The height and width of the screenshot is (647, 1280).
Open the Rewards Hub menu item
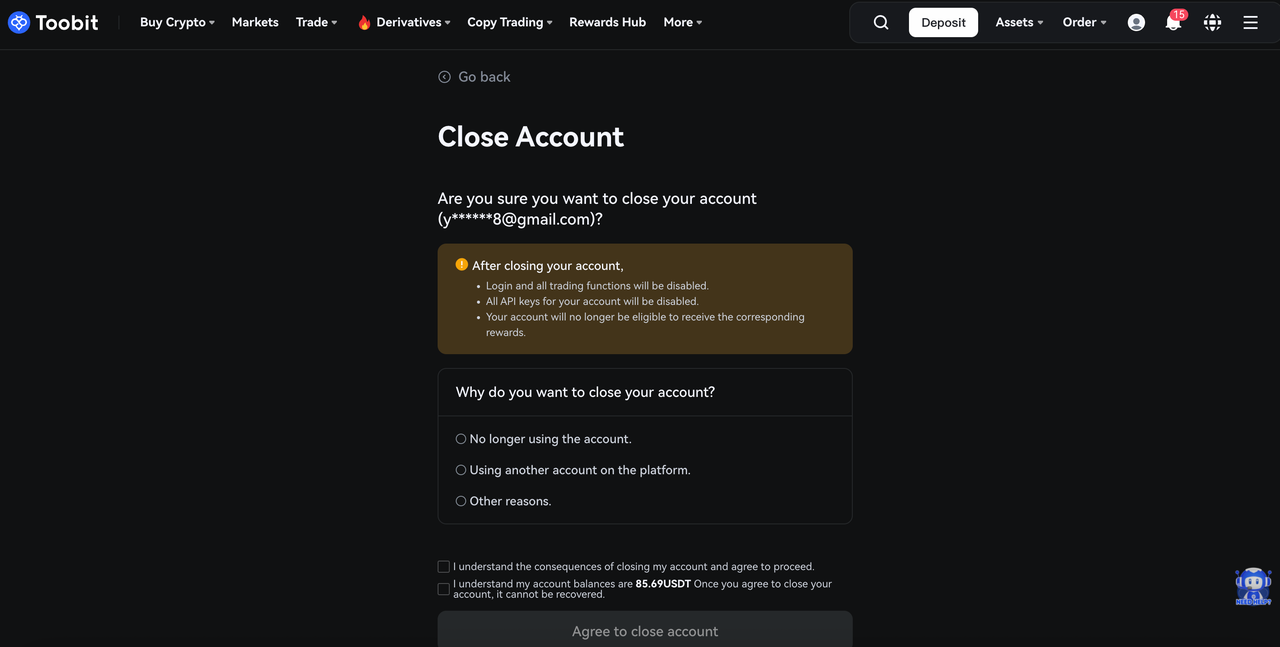607,22
